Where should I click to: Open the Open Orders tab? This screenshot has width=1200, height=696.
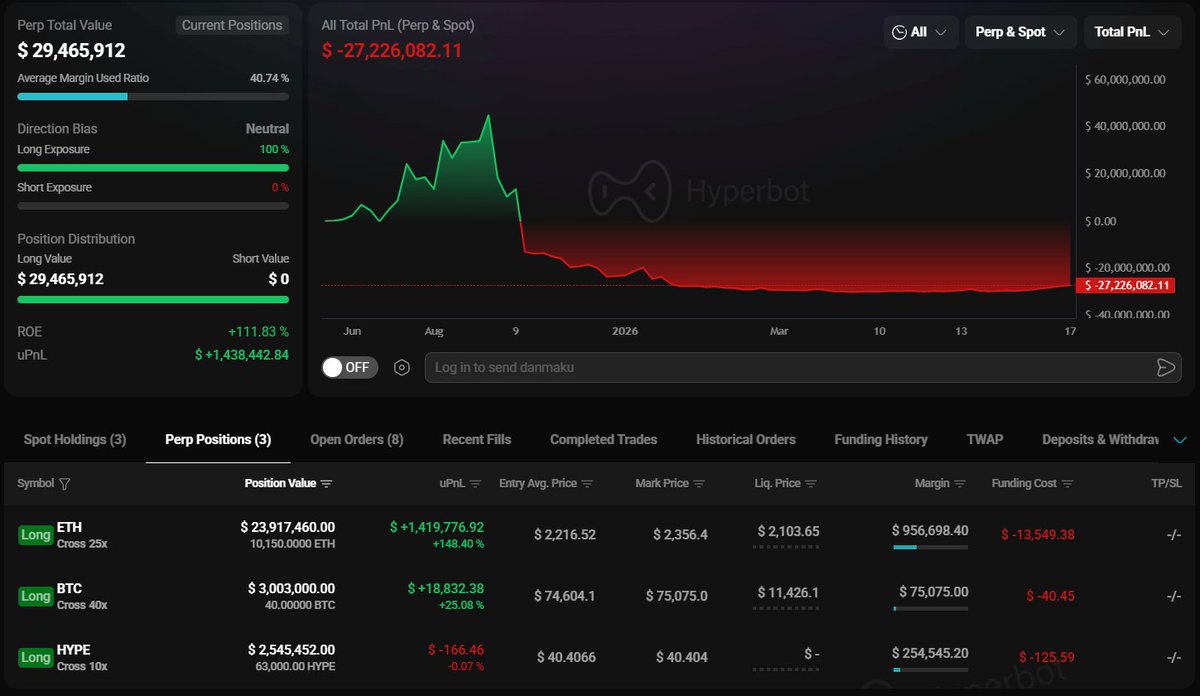357,439
